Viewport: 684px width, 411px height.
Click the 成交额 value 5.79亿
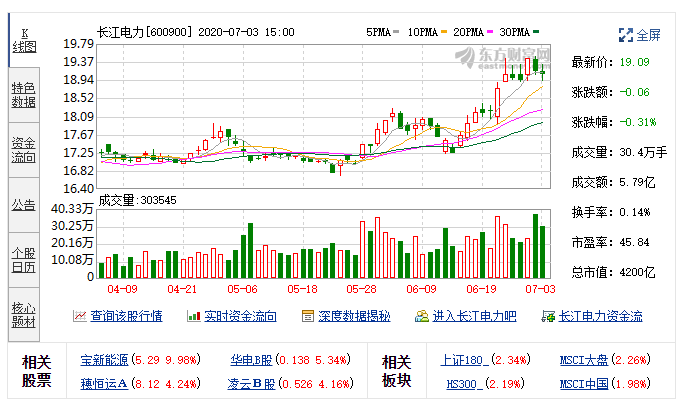click(x=637, y=182)
